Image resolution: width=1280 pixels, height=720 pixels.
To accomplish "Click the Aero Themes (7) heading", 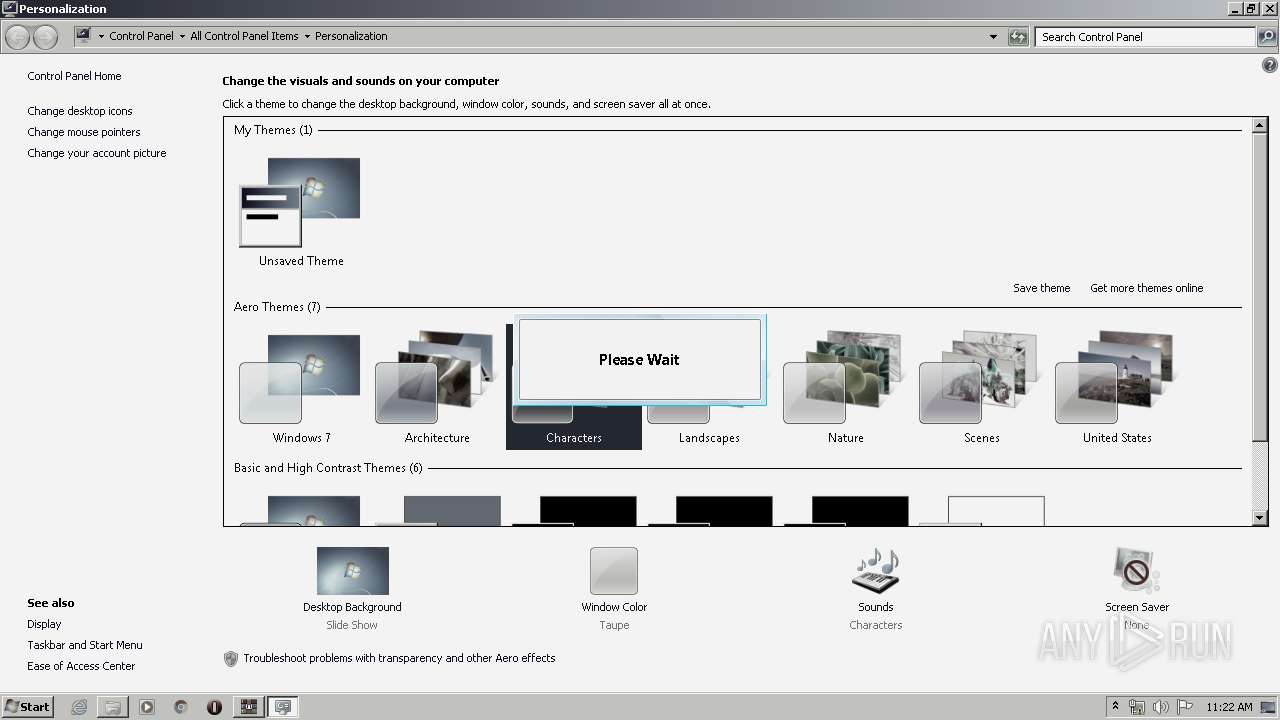I will pyautogui.click(x=277, y=307).
